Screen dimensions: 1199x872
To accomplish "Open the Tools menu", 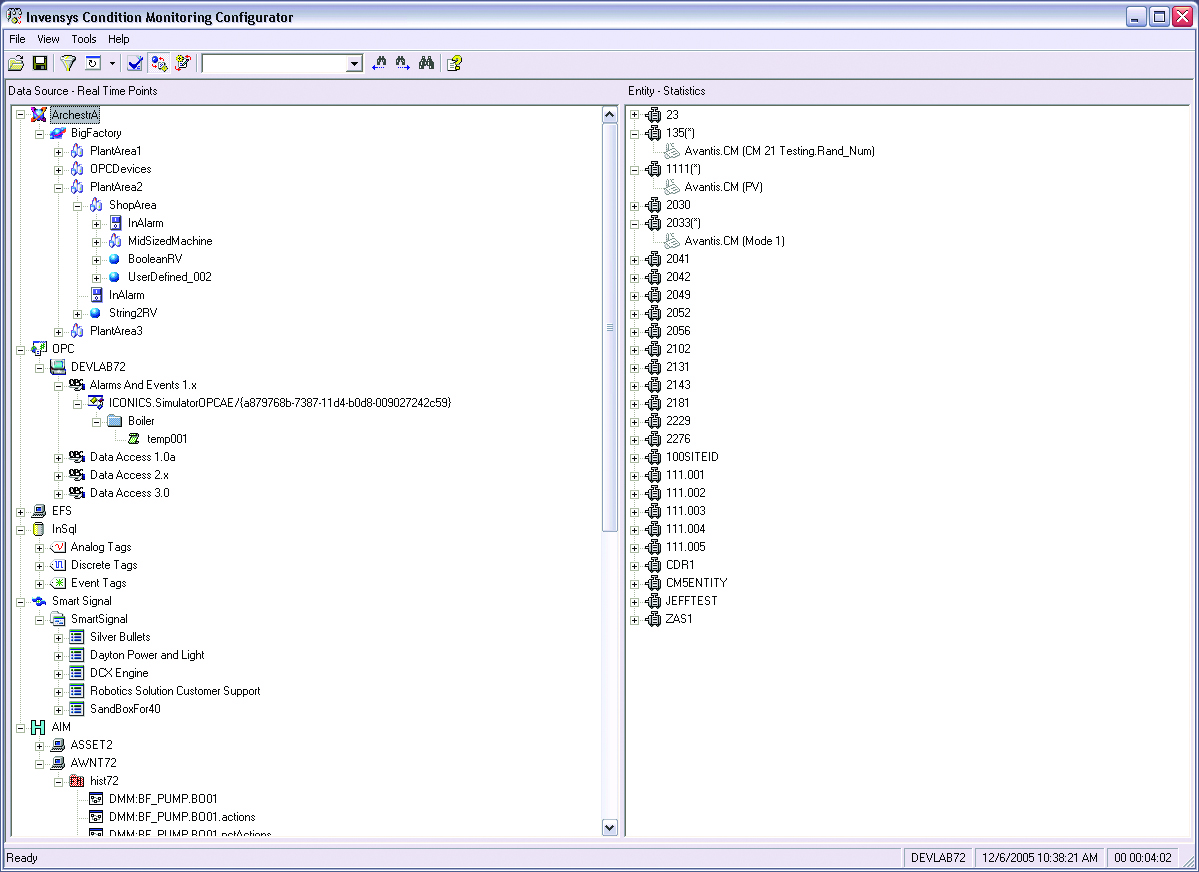I will click(84, 39).
